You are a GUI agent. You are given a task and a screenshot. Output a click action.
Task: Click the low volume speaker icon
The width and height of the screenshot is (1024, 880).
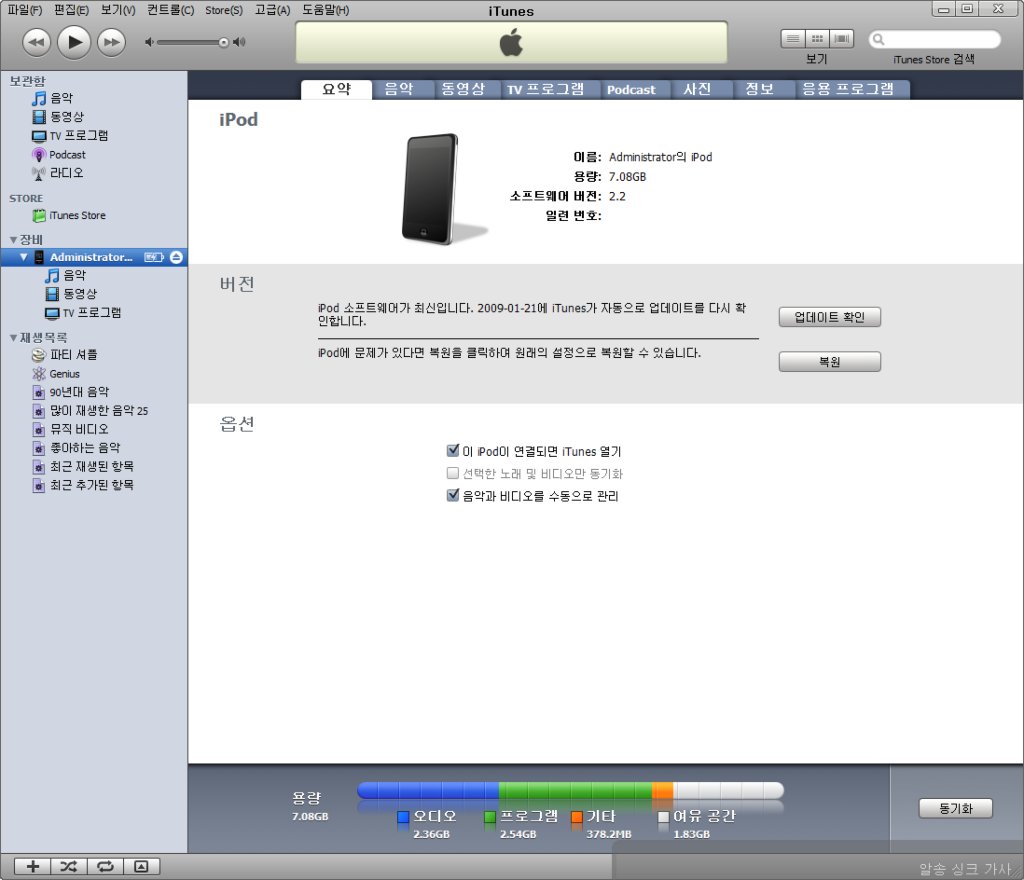(x=150, y=42)
